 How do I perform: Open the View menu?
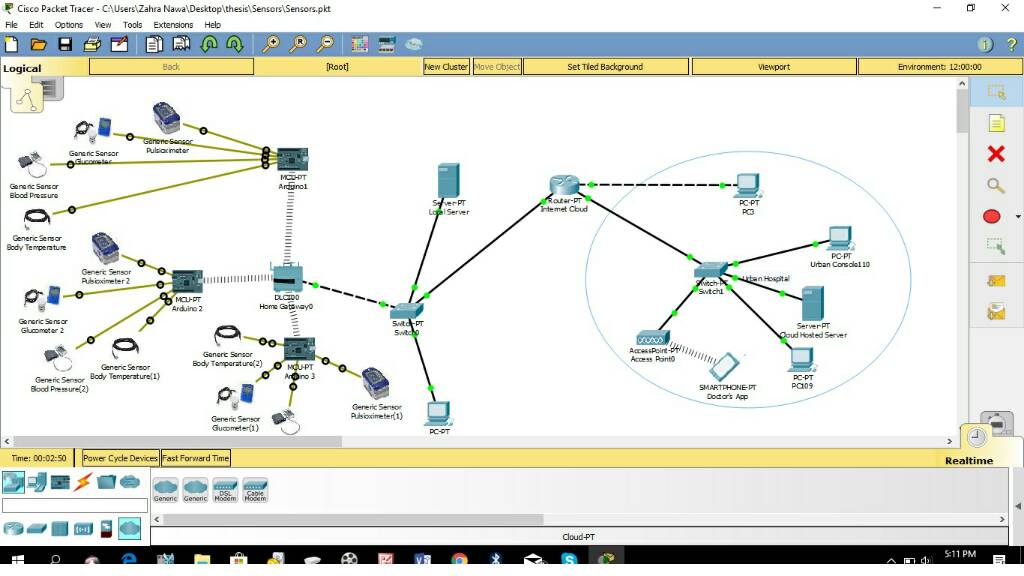[x=103, y=25]
